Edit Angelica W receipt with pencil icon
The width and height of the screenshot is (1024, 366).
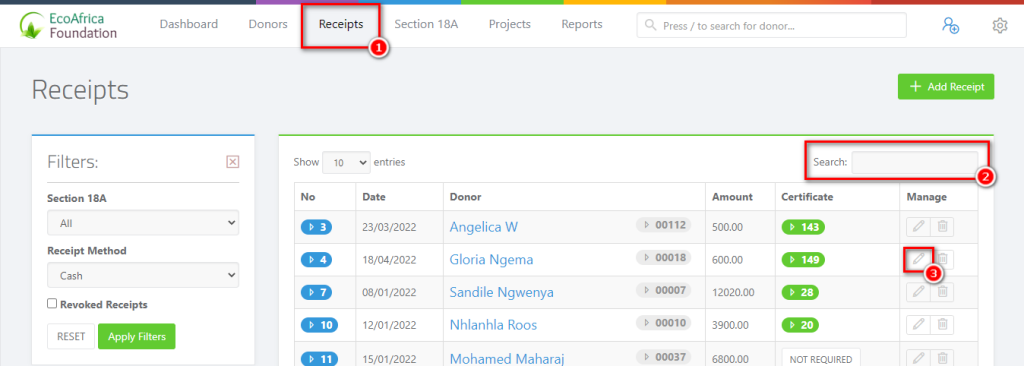point(918,227)
